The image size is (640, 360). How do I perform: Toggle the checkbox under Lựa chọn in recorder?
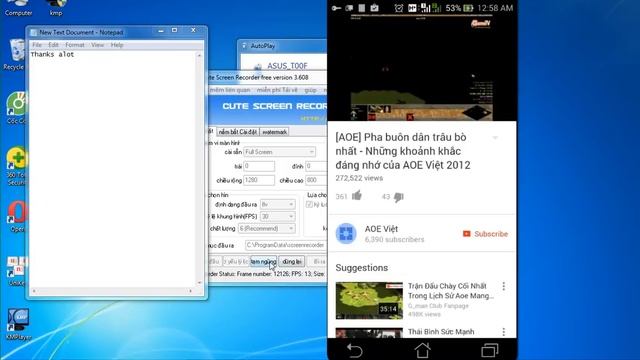309,204
